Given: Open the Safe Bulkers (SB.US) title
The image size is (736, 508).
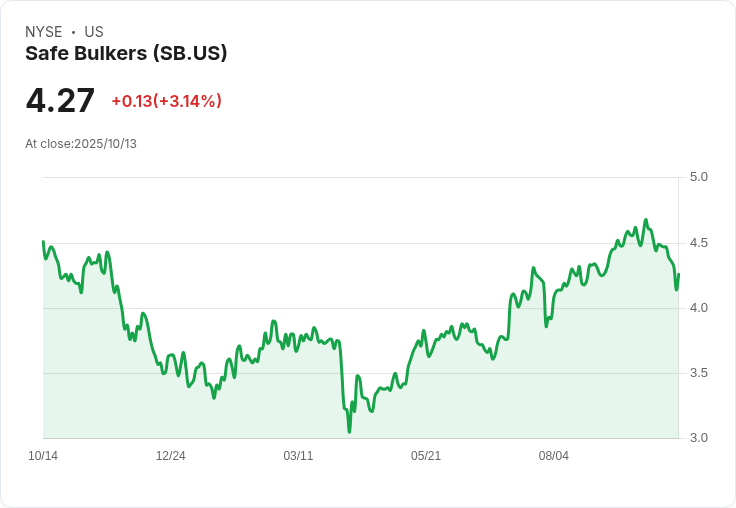Looking at the screenshot, I should pyautogui.click(x=126, y=54).
